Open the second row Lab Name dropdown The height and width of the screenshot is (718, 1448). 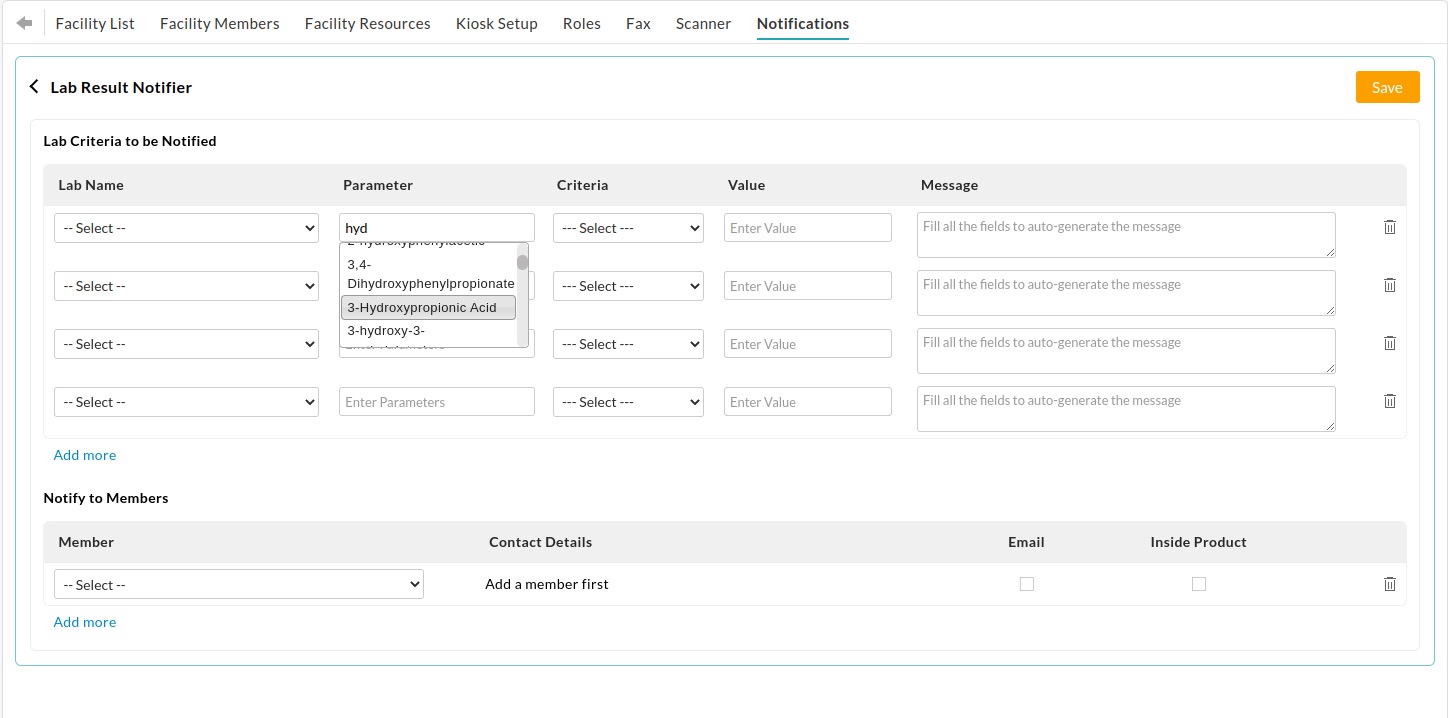186,285
